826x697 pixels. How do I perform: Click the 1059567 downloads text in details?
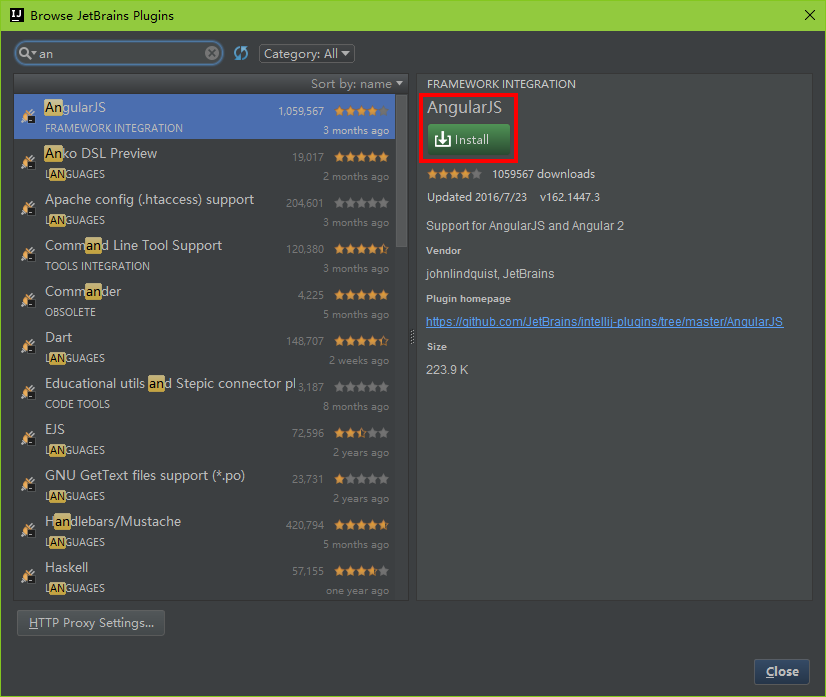coord(544,174)
